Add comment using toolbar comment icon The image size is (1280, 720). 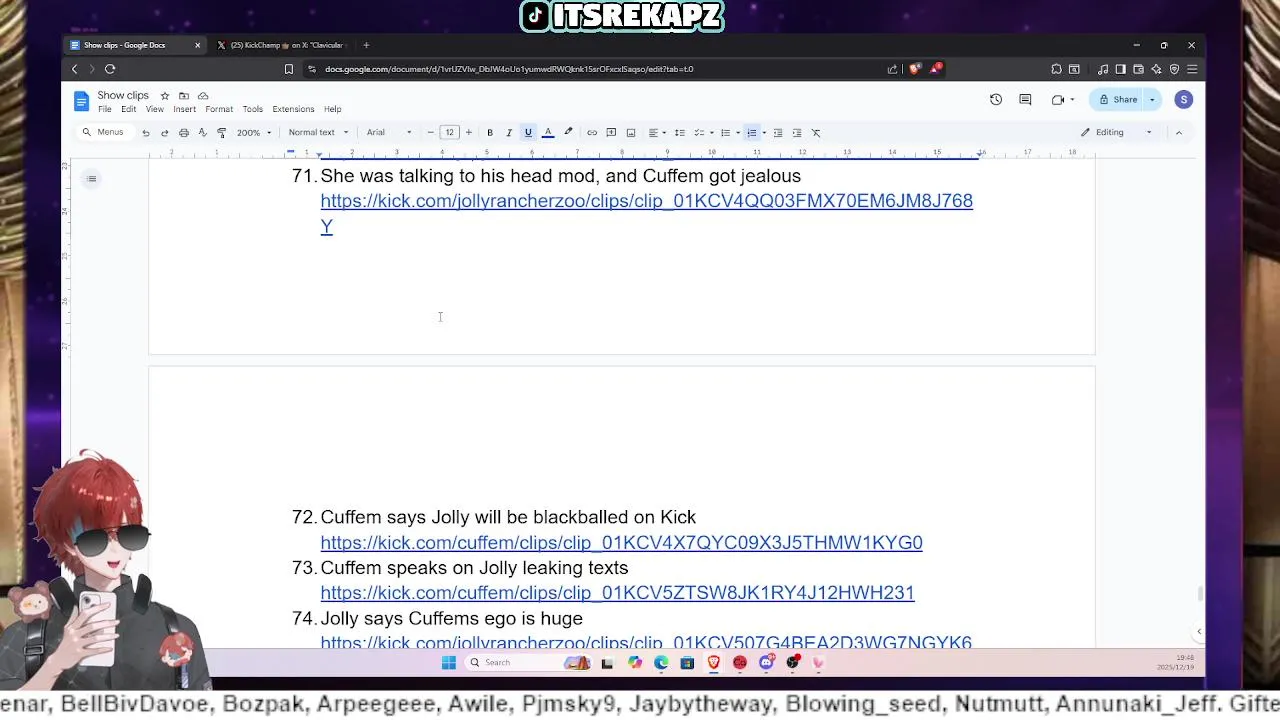611,133
